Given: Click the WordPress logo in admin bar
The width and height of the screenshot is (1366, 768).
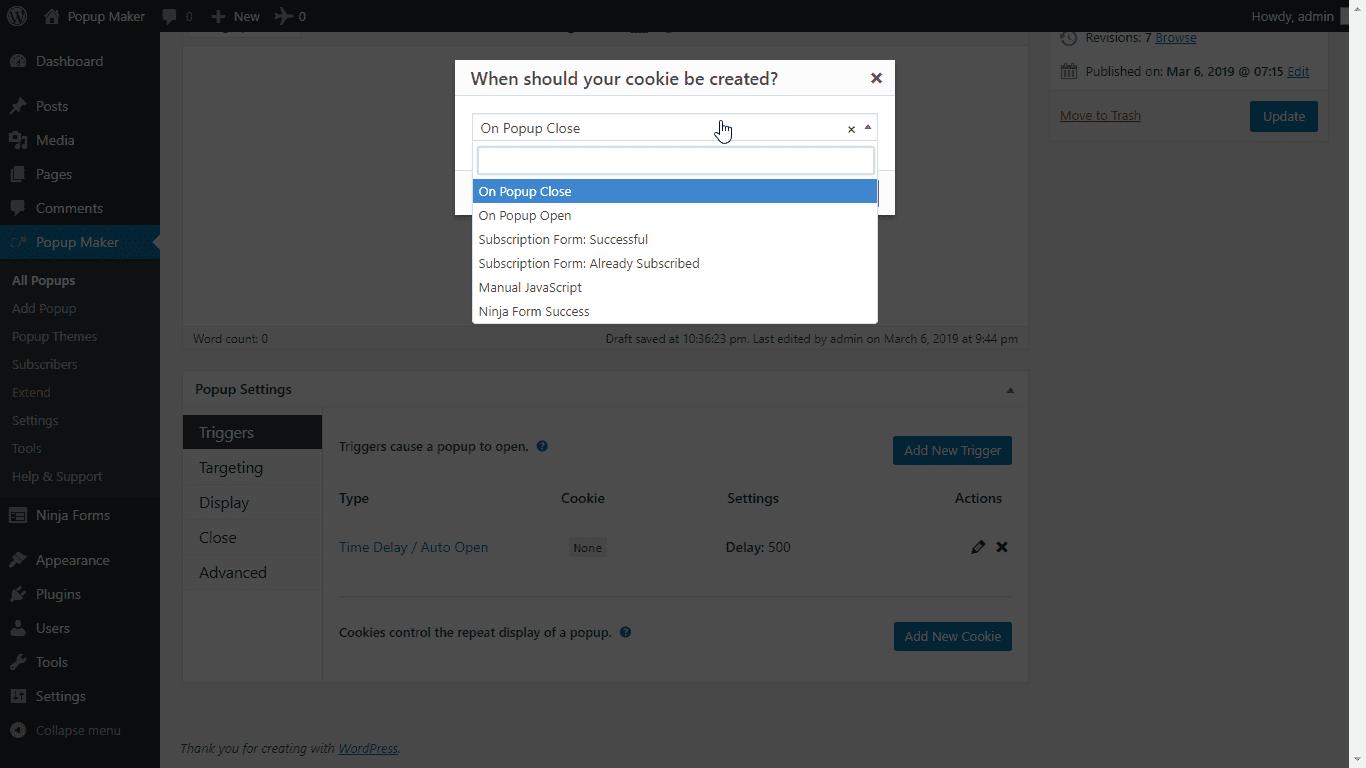Looking at the screenshot, I should pos(17,16).
